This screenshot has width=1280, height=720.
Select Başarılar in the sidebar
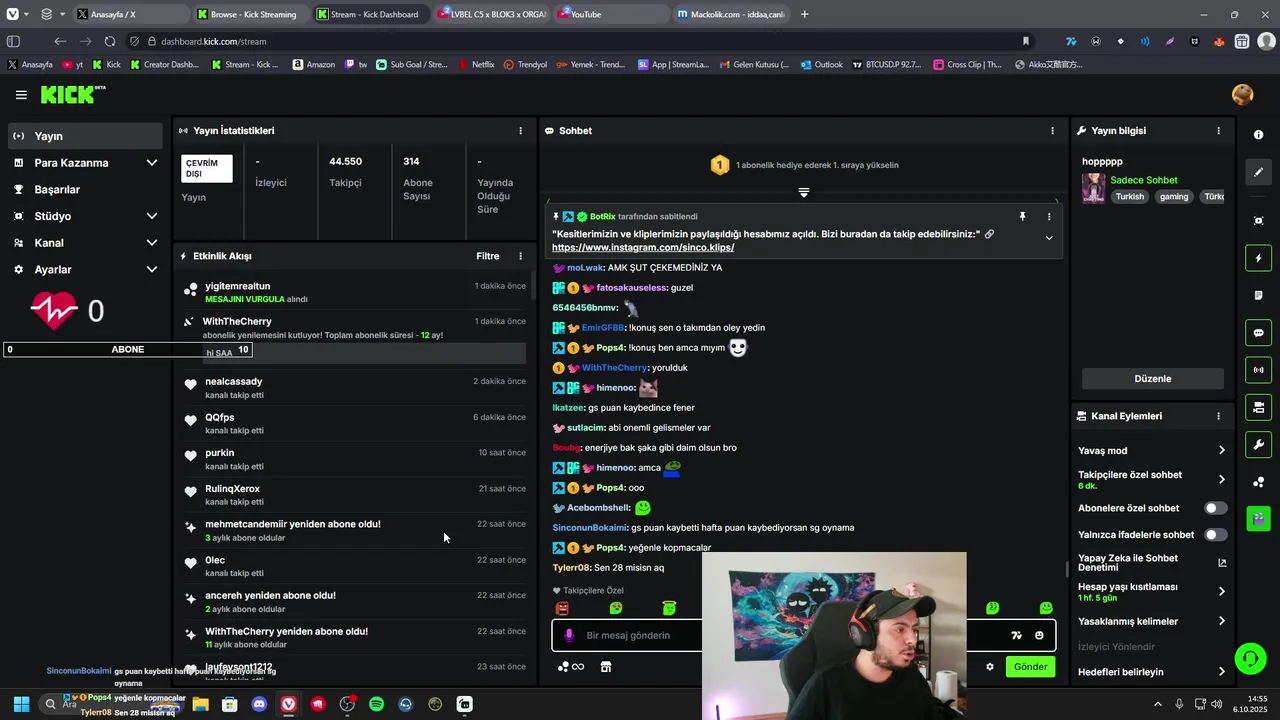click(85, 190)
